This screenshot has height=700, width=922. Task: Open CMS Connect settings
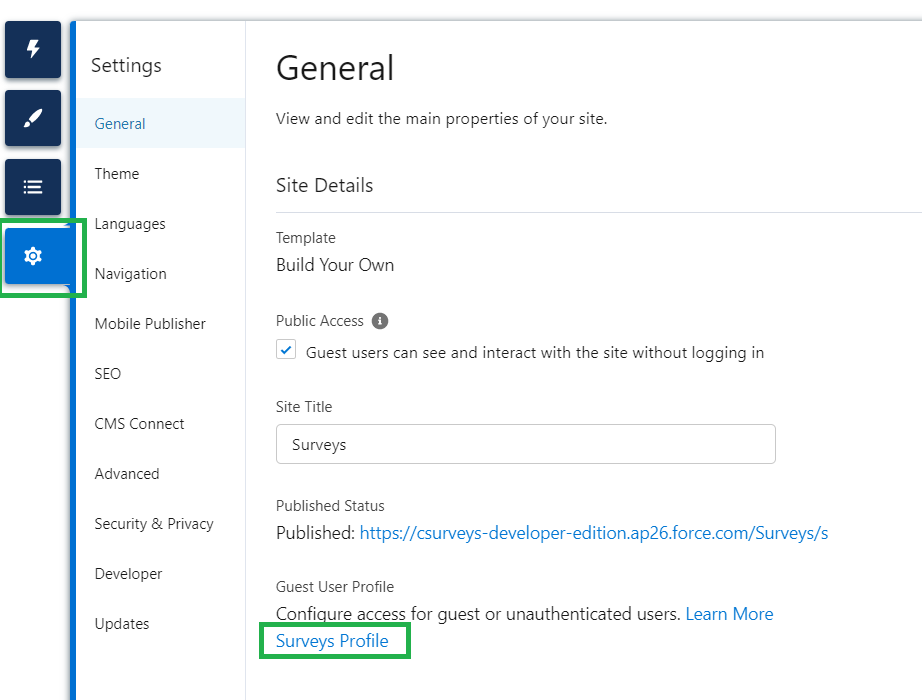(139, 423)
